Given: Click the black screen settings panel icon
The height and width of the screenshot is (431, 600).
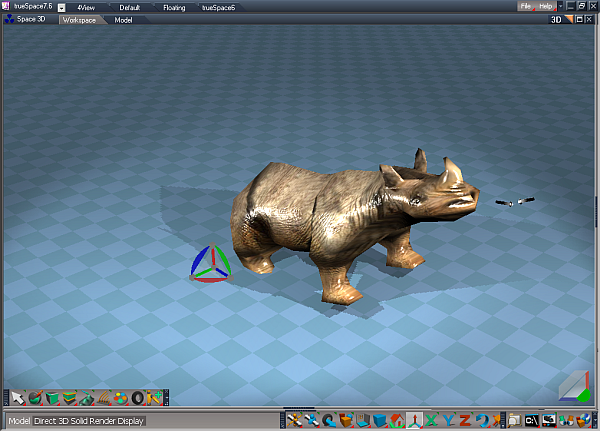Looking at the screenshot, I should click(549, 420).
